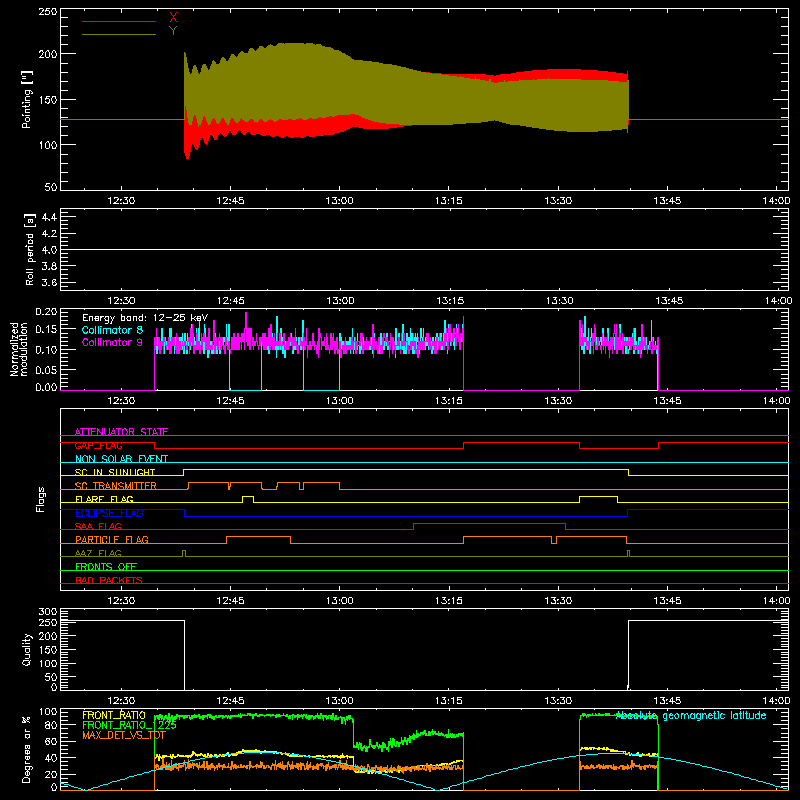Click the 'Collimator 8' legend label
Viewport: 800px width, 800px height.
click(112, 330)
